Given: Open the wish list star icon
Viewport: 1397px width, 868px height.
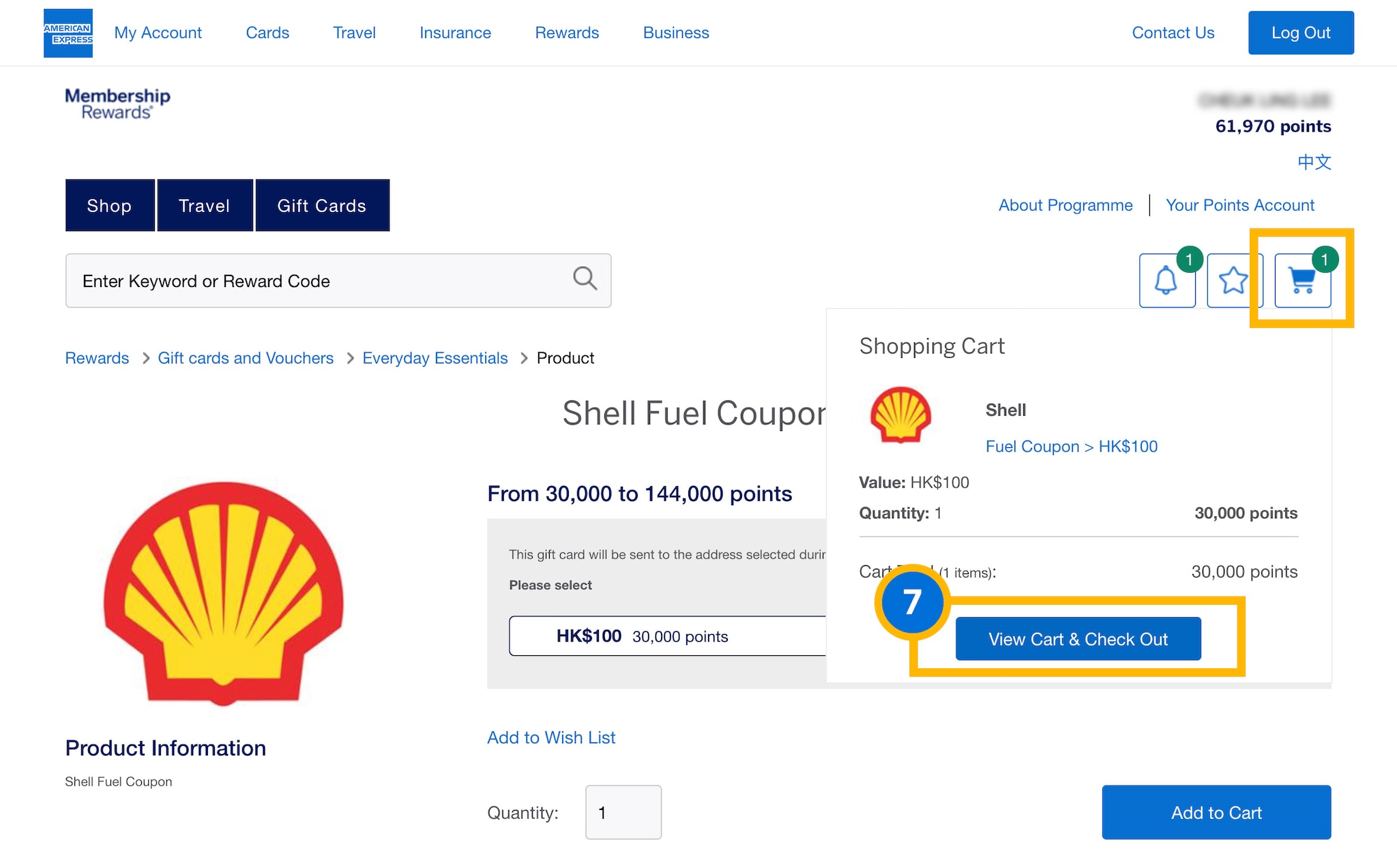Looking at the screenshot, I should [x=1232, y=280].
